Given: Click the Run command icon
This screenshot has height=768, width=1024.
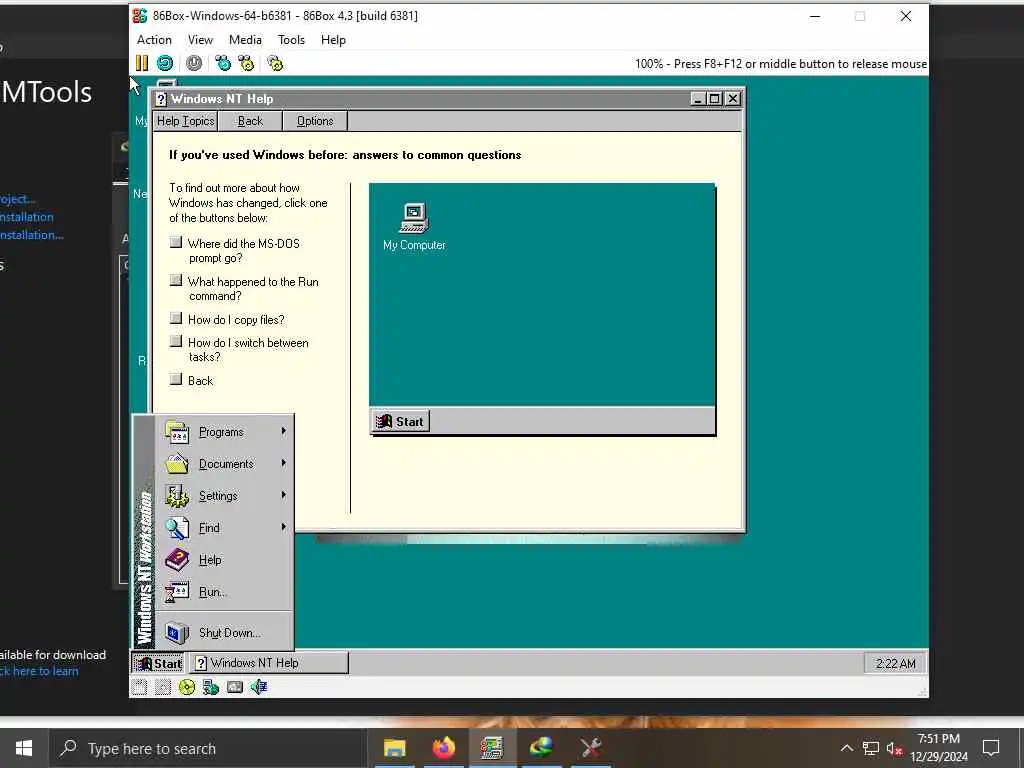Looking at the screenshot, I should point(177,592).
